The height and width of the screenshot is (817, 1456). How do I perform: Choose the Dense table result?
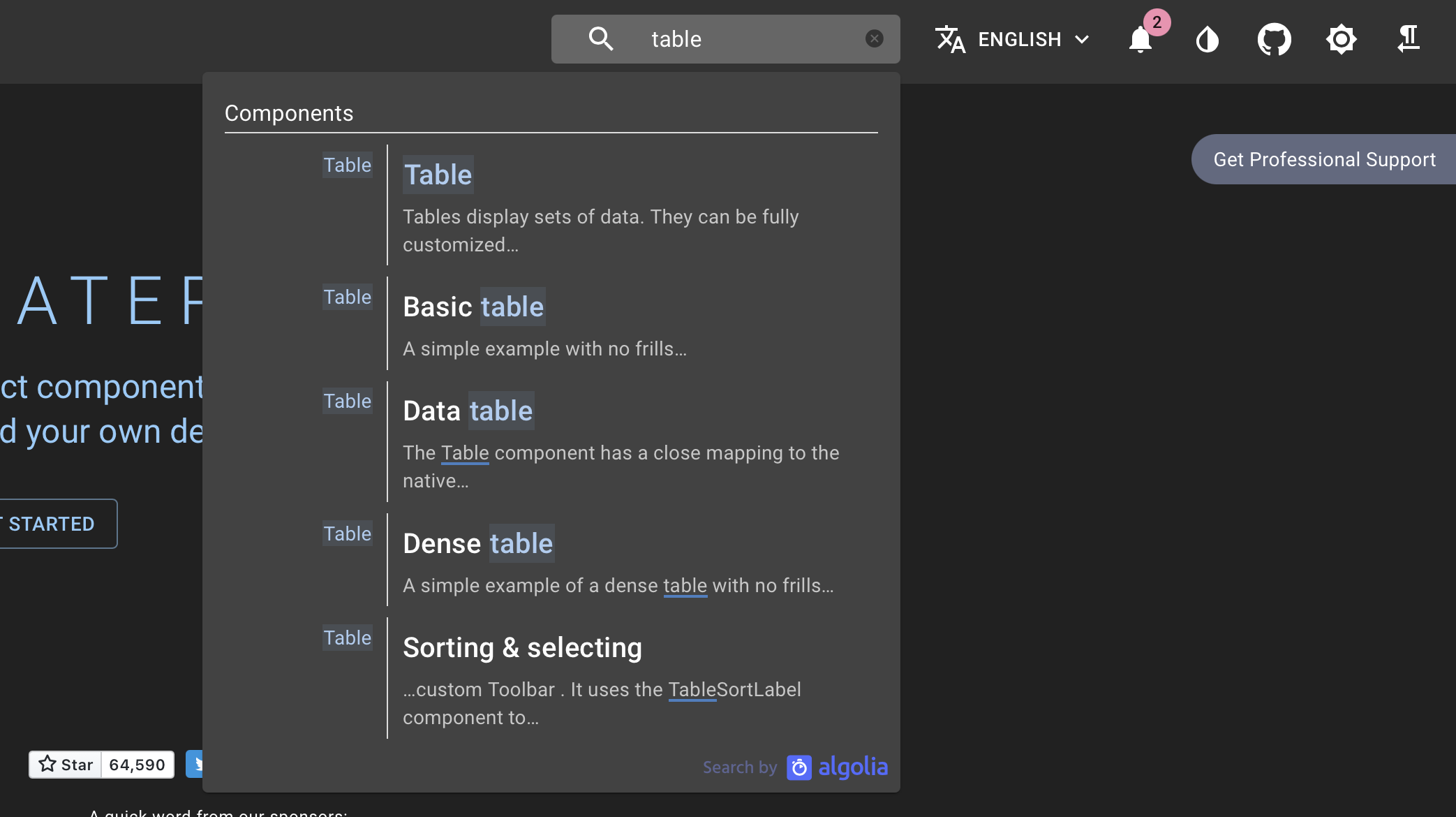(x=478, y=544)
